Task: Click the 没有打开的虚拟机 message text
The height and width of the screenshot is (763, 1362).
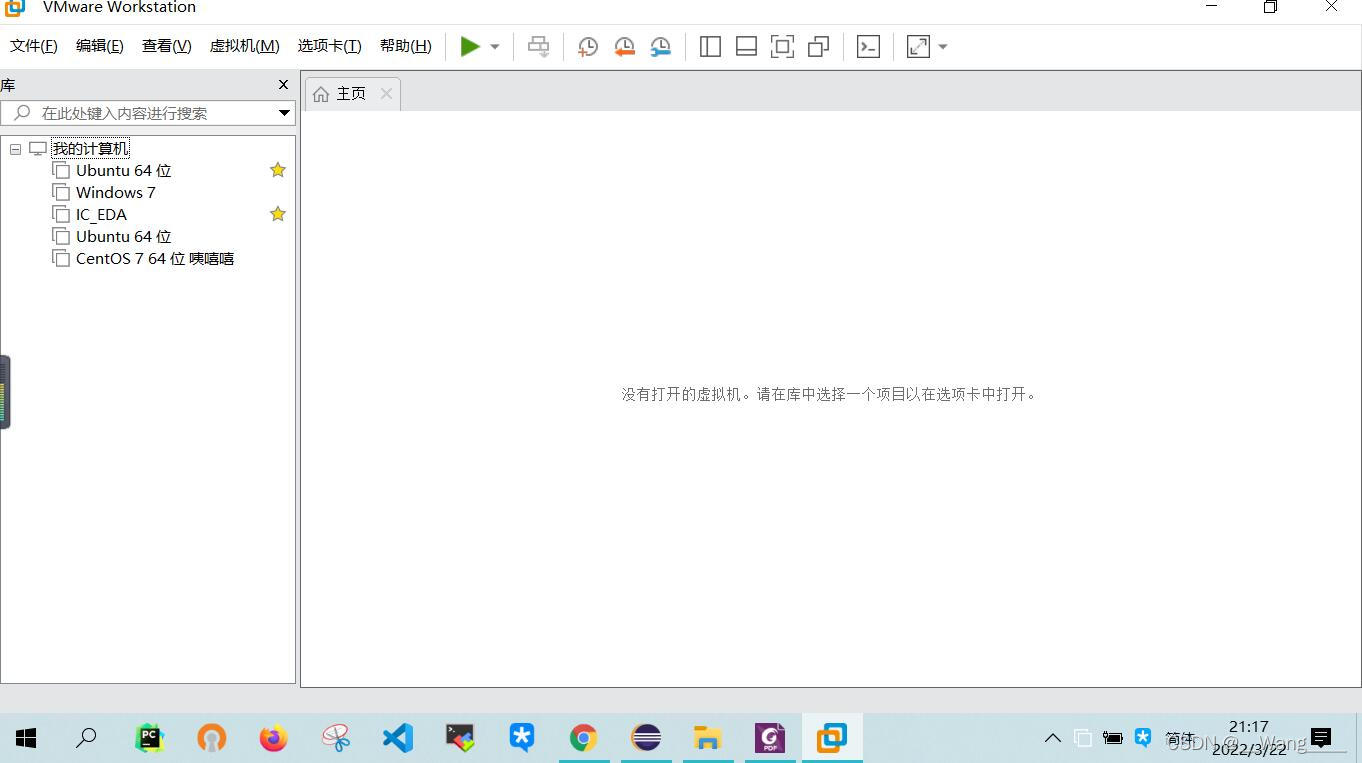Action: pos(830,394)
